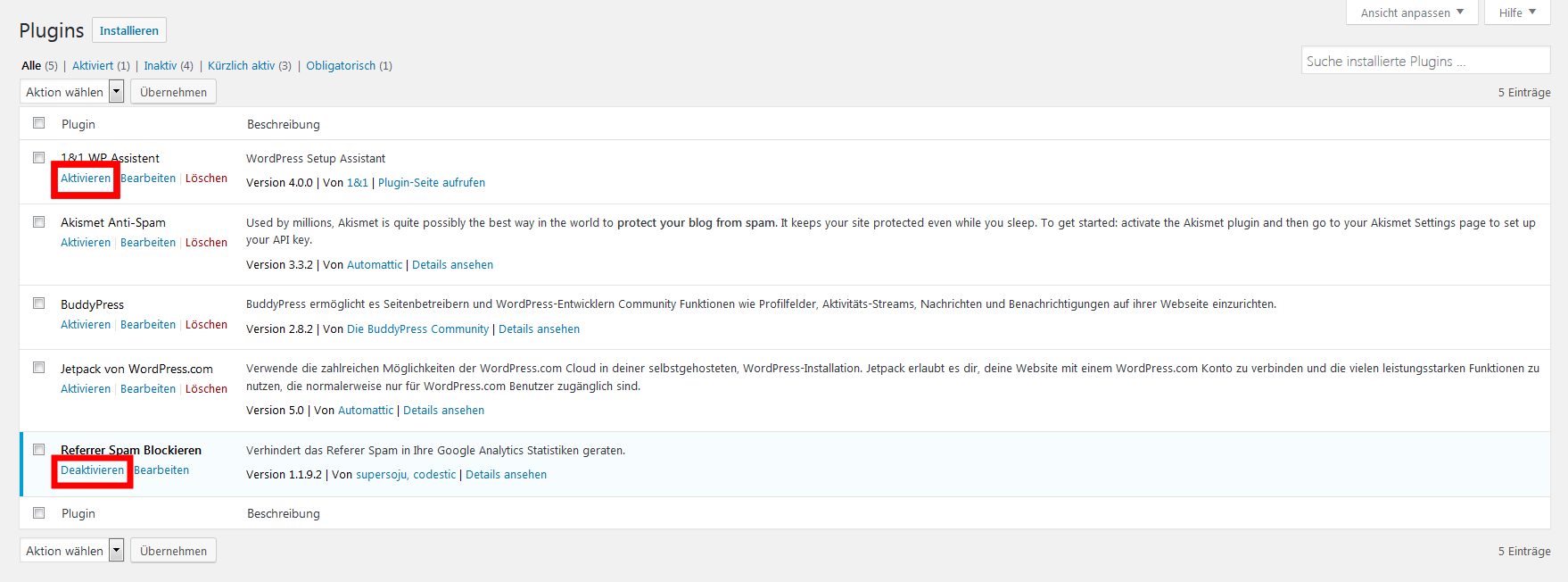Tick the select-all checkbox in the footer row
The image size is (1568, 582).
pyautogui.click(x=39, y=512)
